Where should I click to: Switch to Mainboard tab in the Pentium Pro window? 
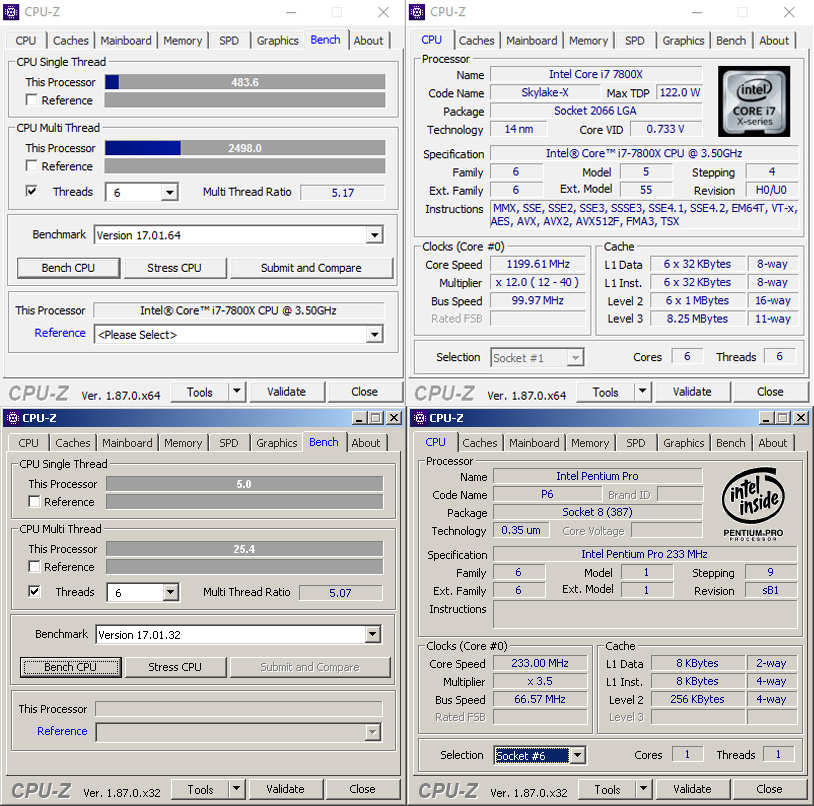[x=533, y=443]
